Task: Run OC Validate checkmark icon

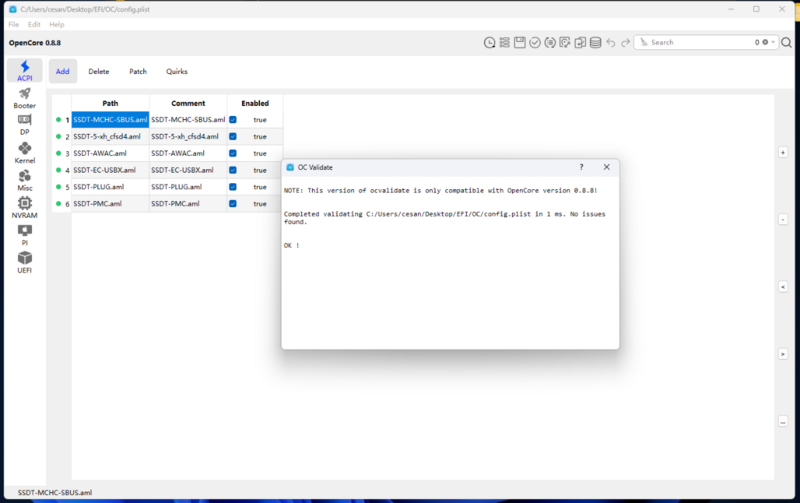Action: [x=535, y=43]
